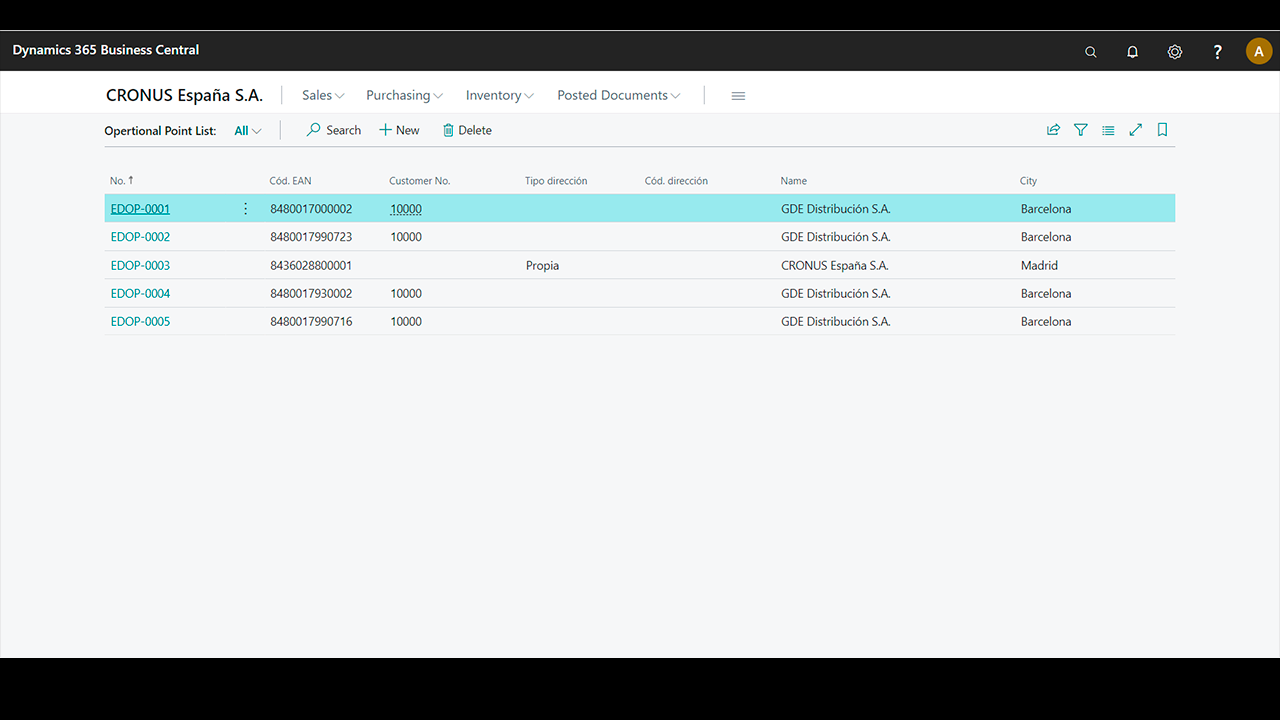Click Barcelona city in EDOP-0001 row
The image size is (1280, 720).
[1046, 209]
